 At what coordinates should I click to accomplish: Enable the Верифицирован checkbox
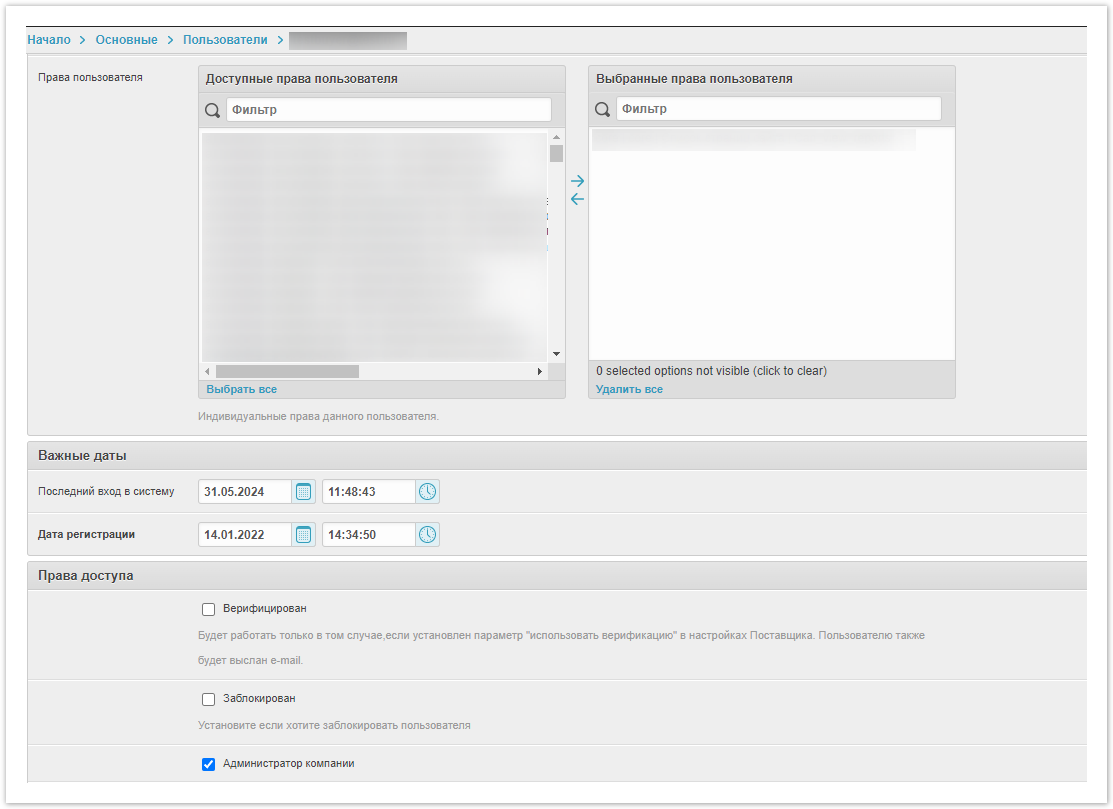tap(209, 609)
